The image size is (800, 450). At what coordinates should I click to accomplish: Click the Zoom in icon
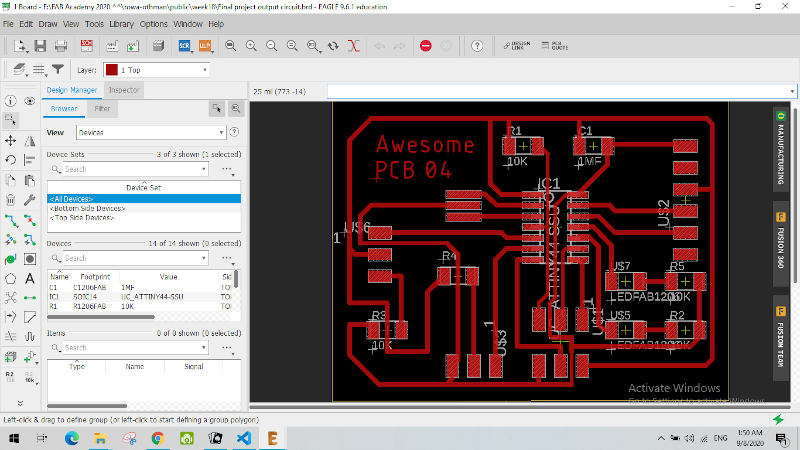pos(251,46)
